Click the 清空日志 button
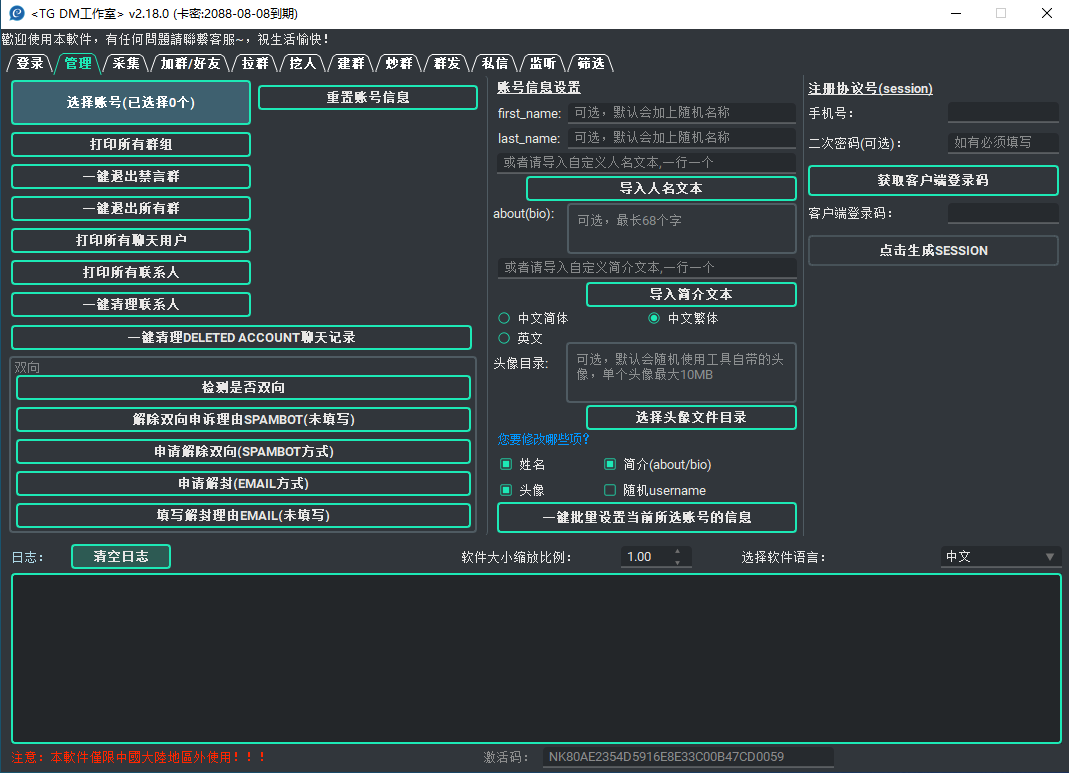1069x773 pixels. (121, 556)
